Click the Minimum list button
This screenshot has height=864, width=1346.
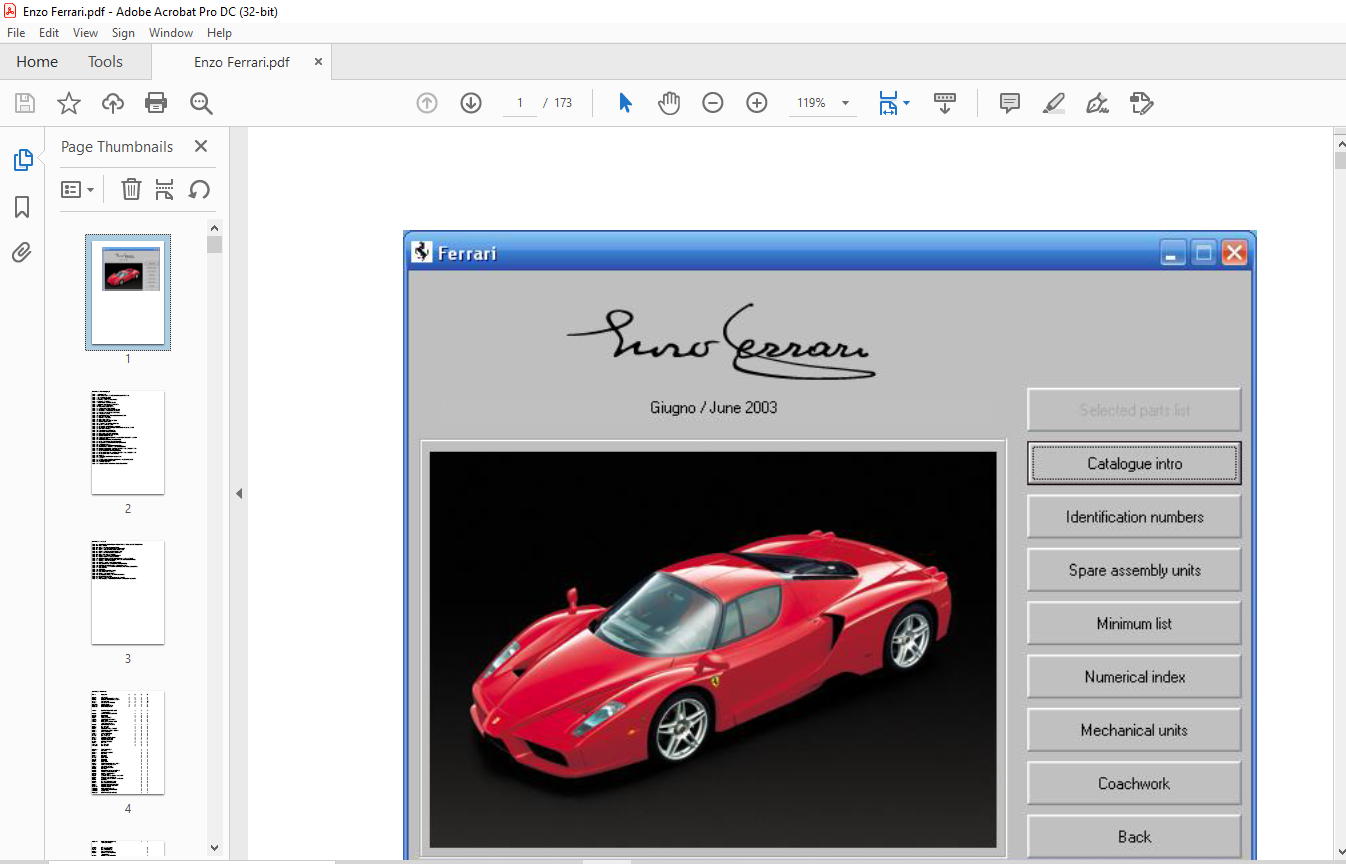click(x=1134, y=623)
